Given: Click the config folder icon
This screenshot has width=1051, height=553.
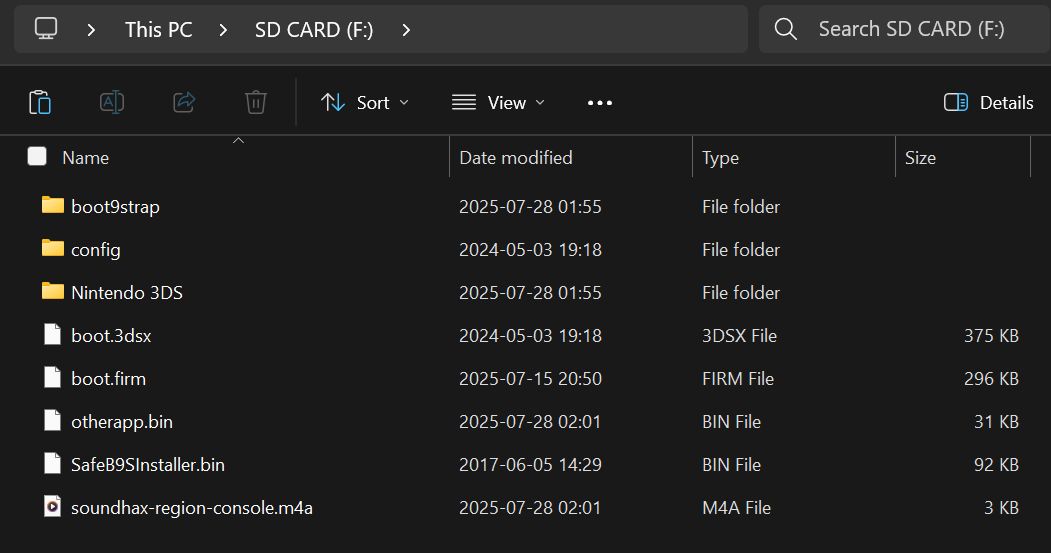Looking at the screenshot, I should click(x=52, y=247).
